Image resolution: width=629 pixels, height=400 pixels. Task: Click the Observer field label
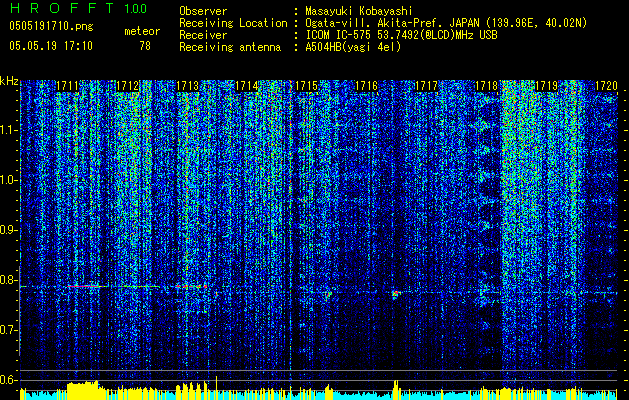(x=203, y=11)
